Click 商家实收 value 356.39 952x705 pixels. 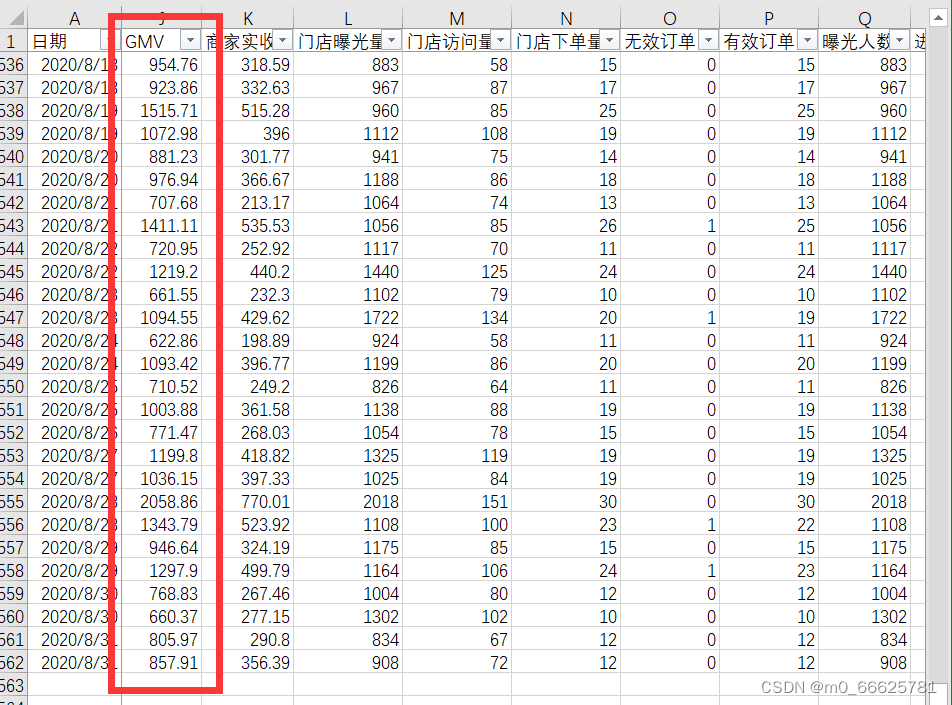click(265, 662)
